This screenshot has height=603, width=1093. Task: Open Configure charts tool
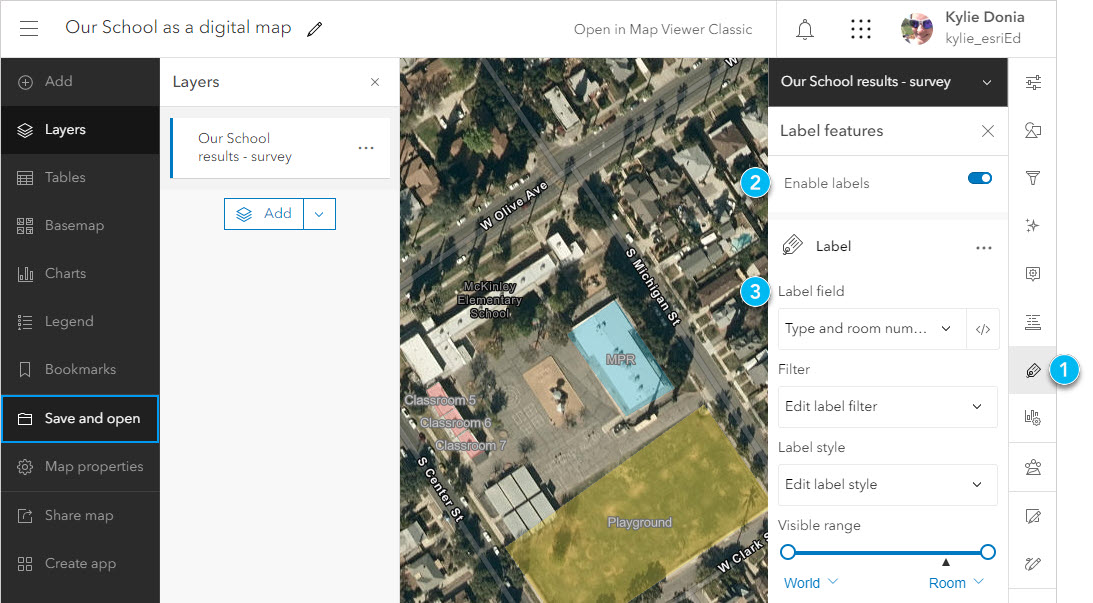[x=1033, y=418]
